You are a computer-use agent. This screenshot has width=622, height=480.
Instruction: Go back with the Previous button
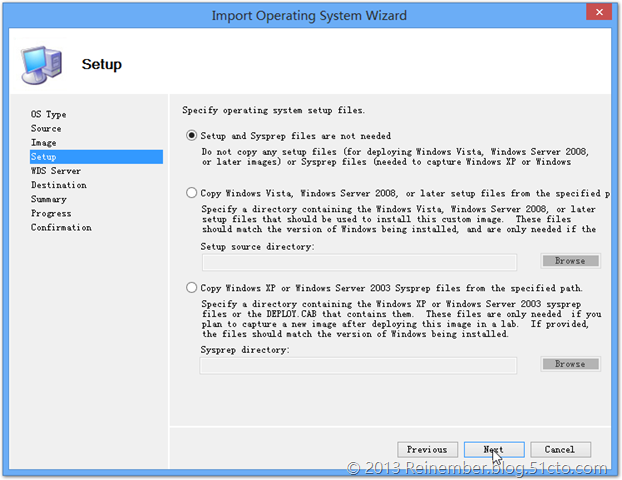[427, 449]
